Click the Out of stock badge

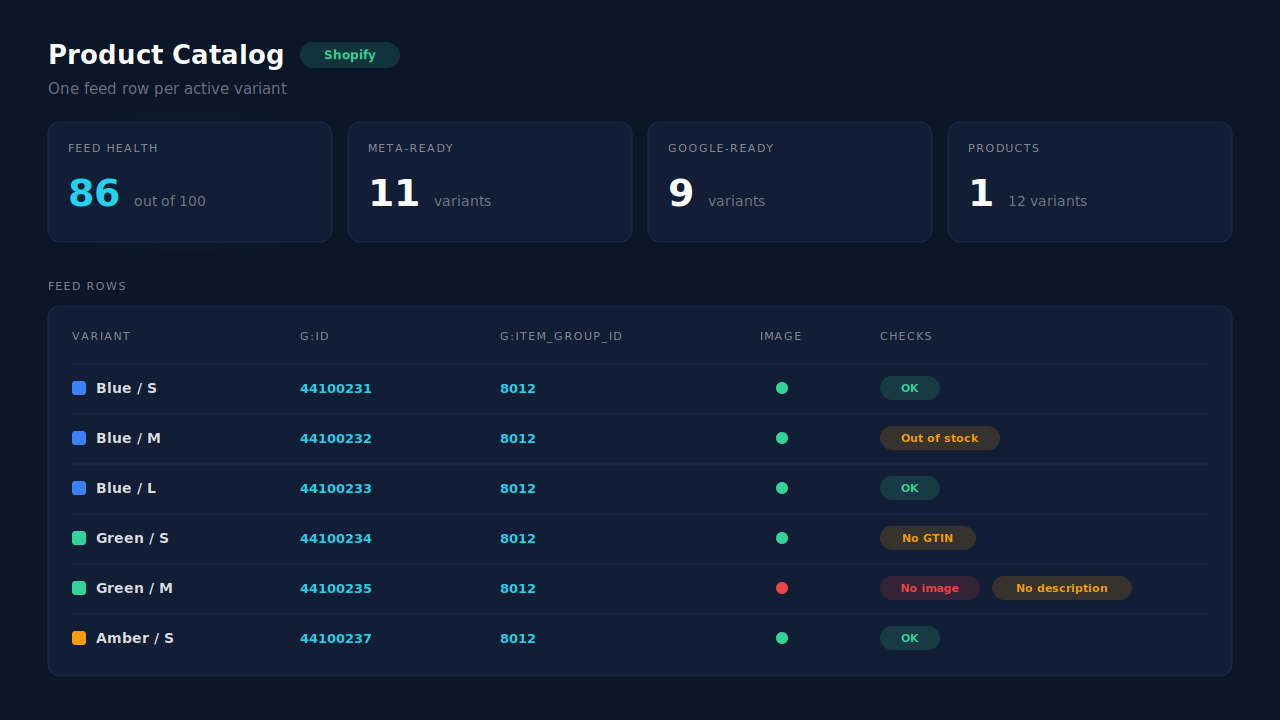coord(940,438)
